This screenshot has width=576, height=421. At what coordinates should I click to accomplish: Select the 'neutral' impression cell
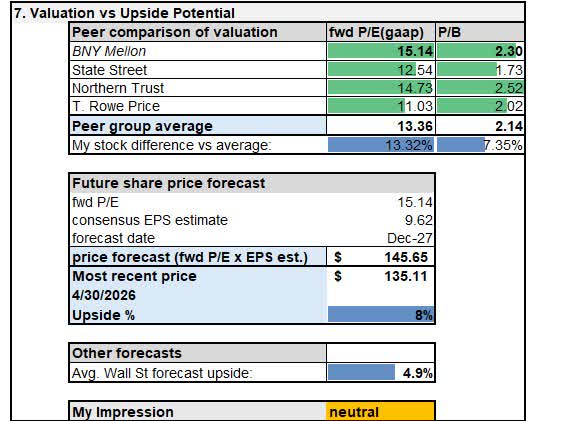[381, 411]
